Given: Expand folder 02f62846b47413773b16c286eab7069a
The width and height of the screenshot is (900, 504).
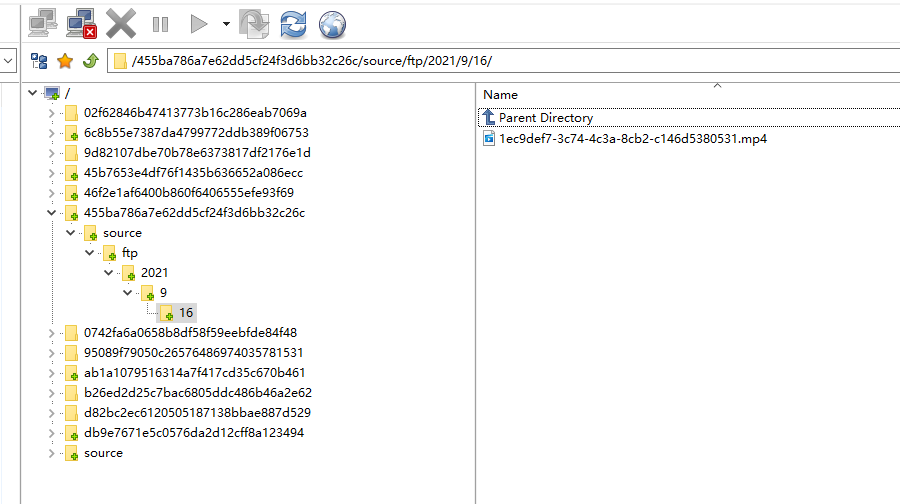Looking at the screenshot, I should tap(51, 113).
